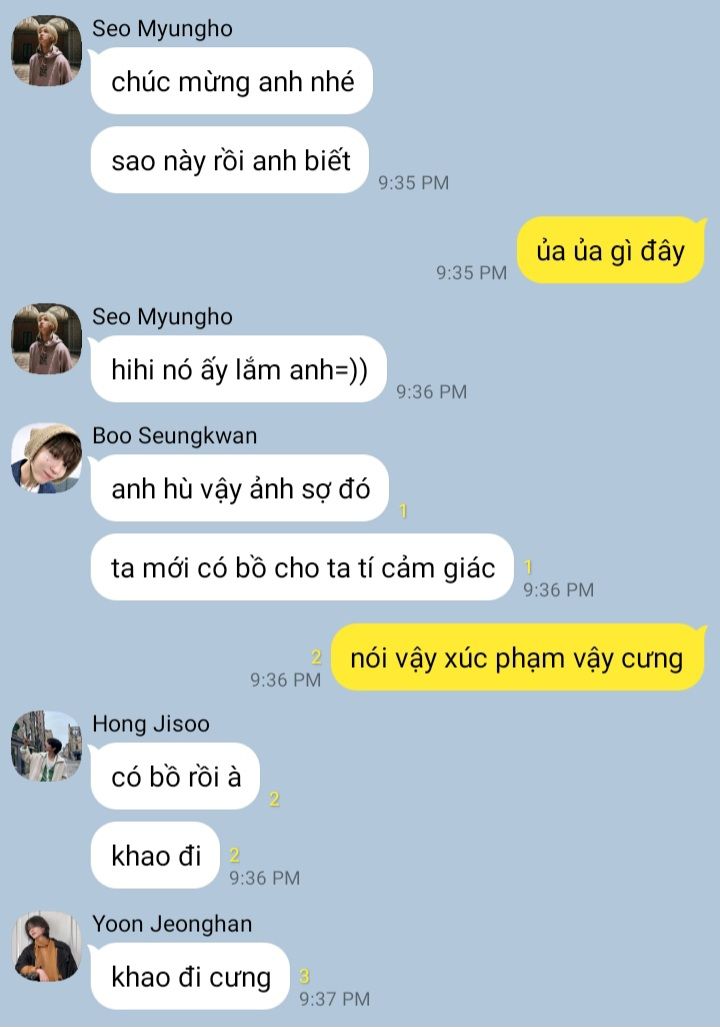The height and width of the screenshot is (1027, 720).
Task: Select the 'chúc mừng anh nhé' message
Action: [x=231, y=81]
